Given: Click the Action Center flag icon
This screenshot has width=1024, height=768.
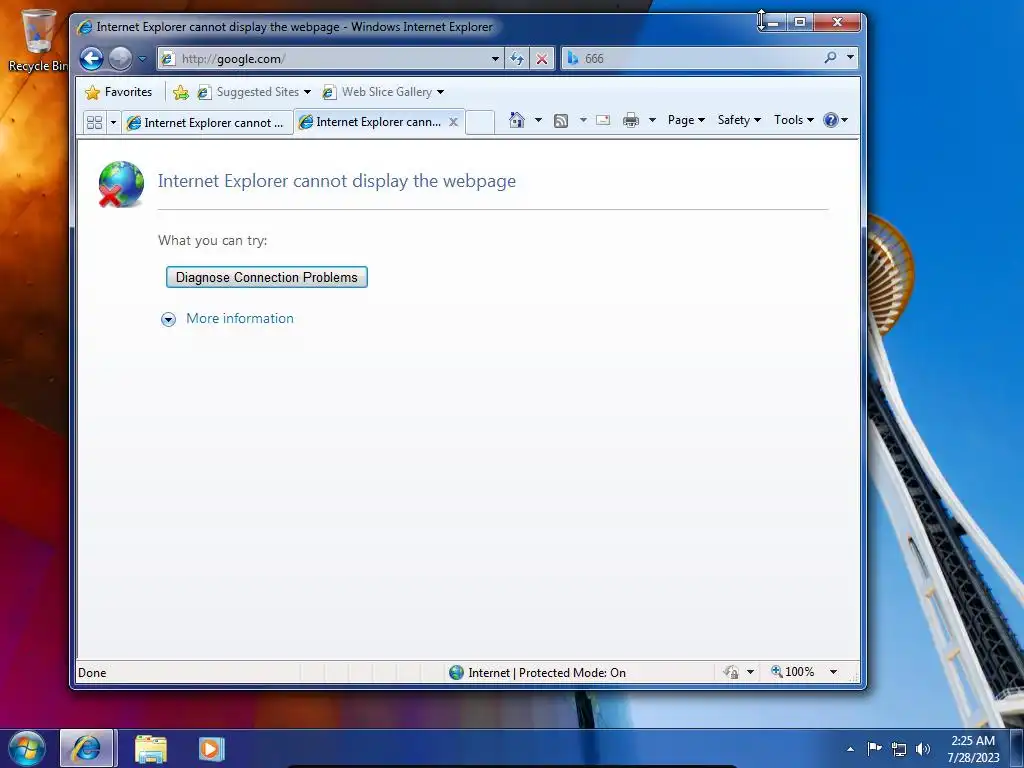Looking at the screenshot, I should coord(874,748).
